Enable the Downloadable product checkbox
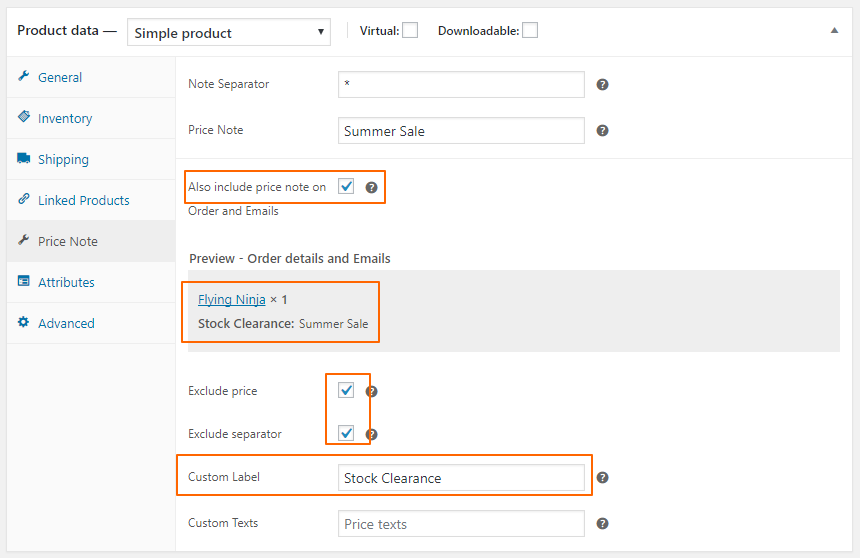The image size is (860, 558). point(530,30)
